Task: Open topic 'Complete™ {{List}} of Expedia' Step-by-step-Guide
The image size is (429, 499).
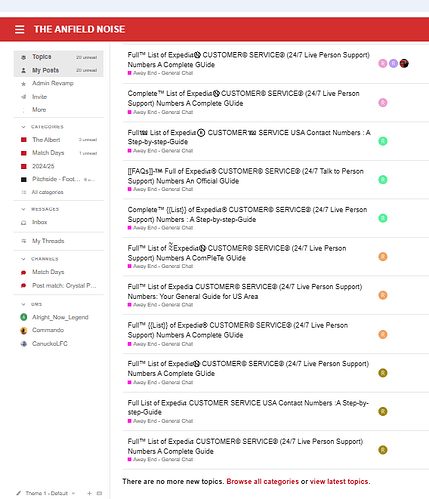Action: click(x=247, y=215)
